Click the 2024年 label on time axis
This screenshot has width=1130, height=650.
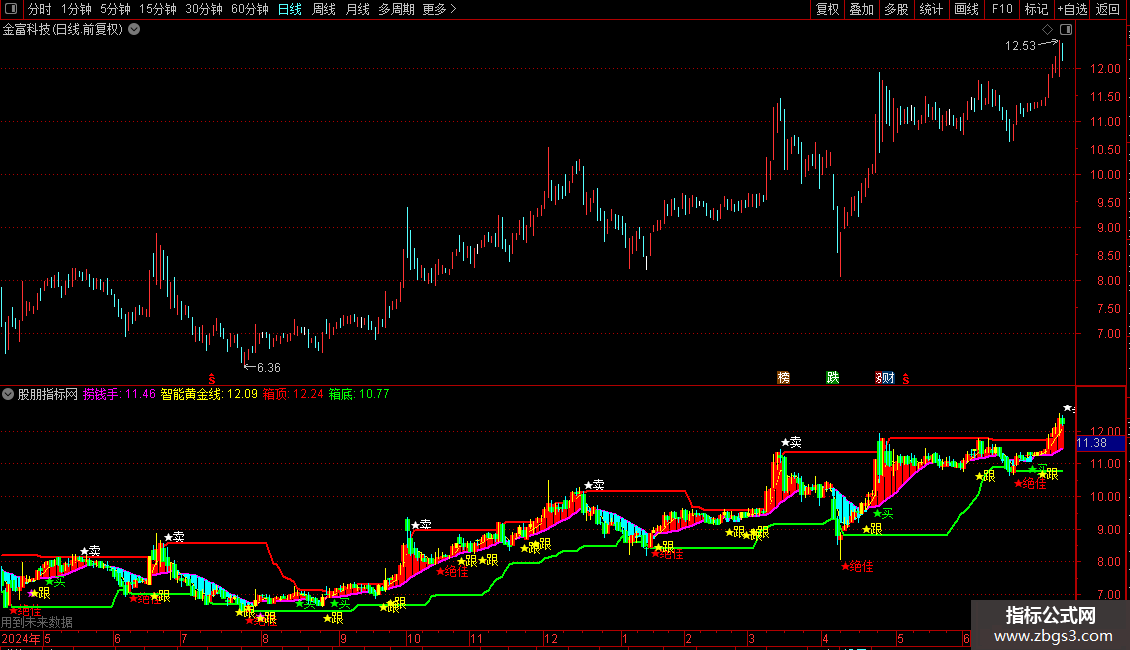pos(21,638)
